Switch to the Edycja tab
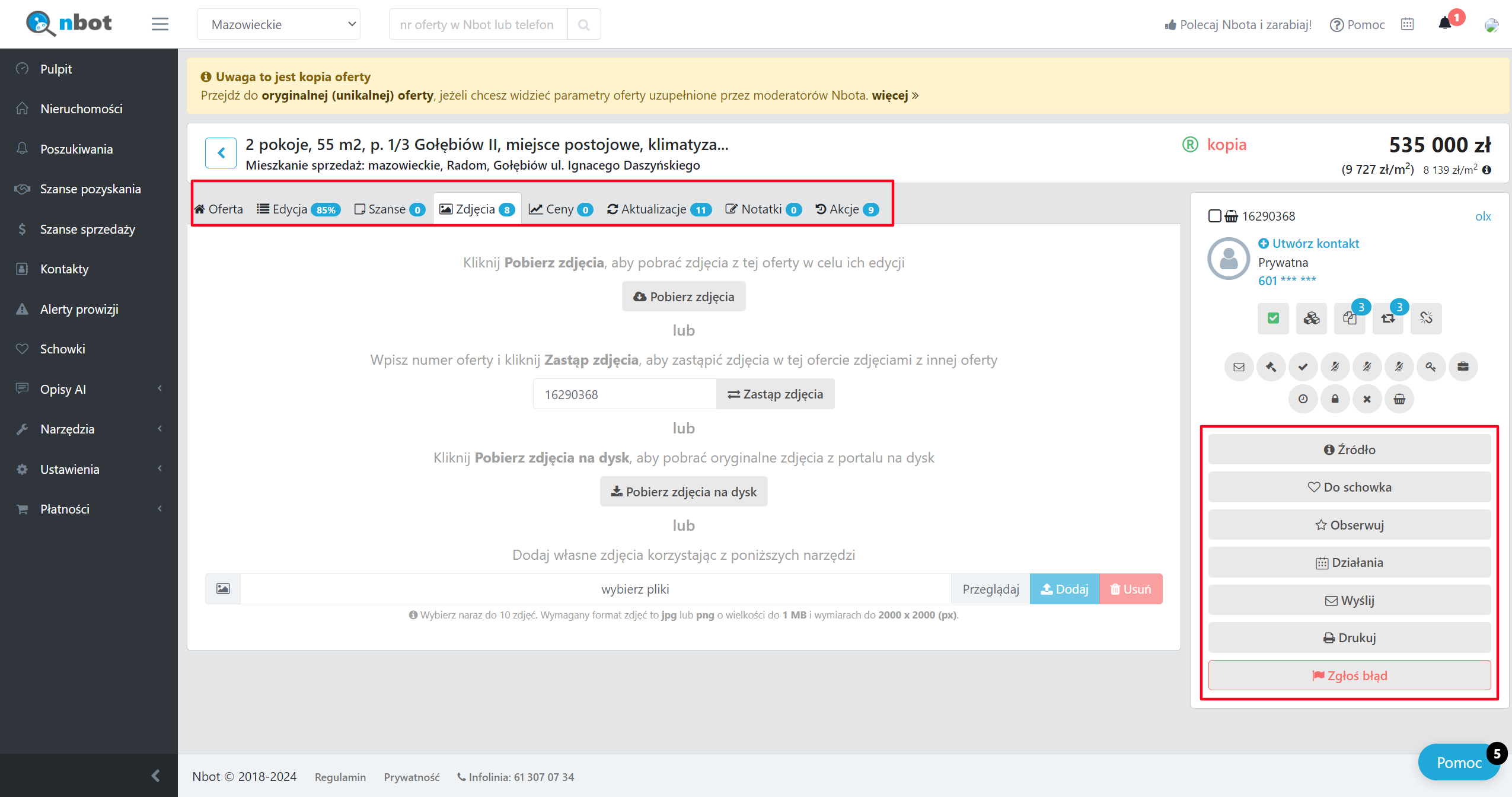 click(298, 209)
